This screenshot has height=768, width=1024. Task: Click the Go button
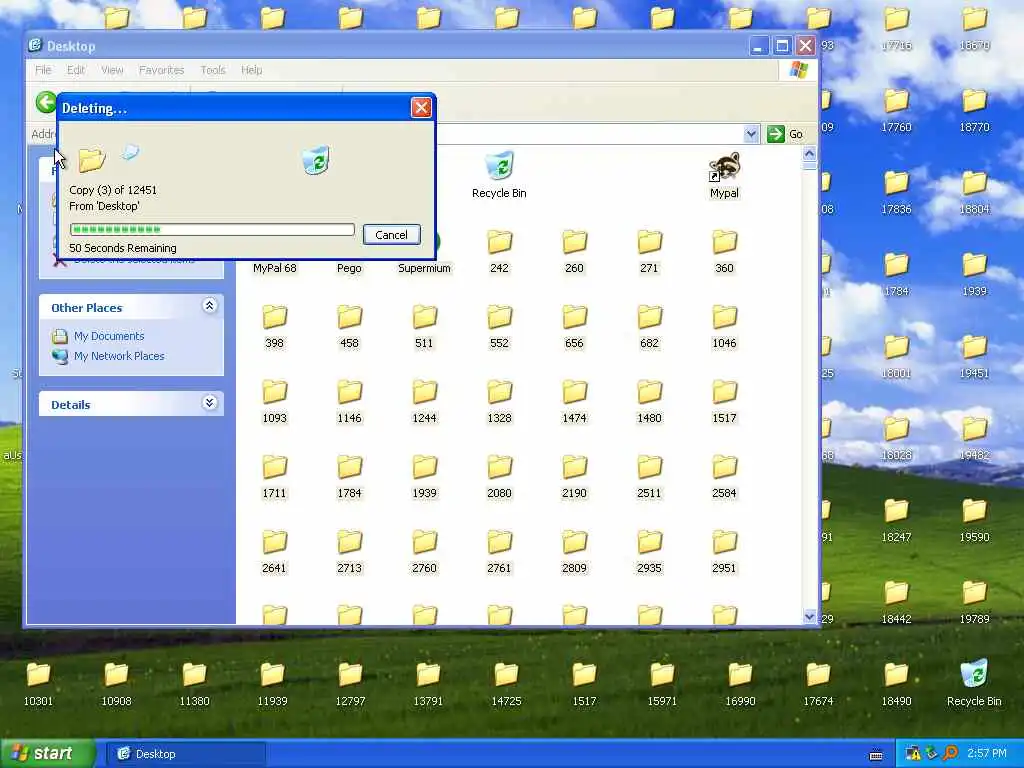click(x=786, y=134)
